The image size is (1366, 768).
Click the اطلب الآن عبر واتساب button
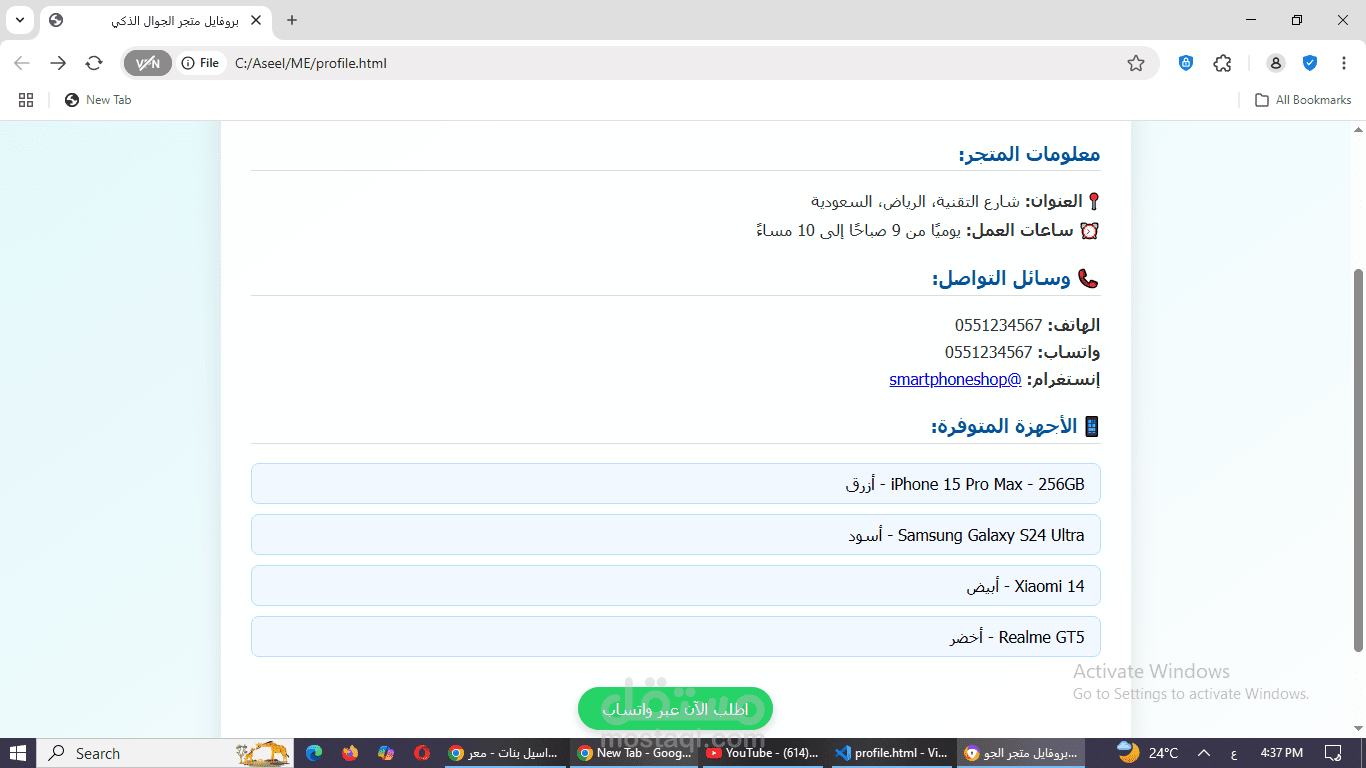[x=675, y=709]
